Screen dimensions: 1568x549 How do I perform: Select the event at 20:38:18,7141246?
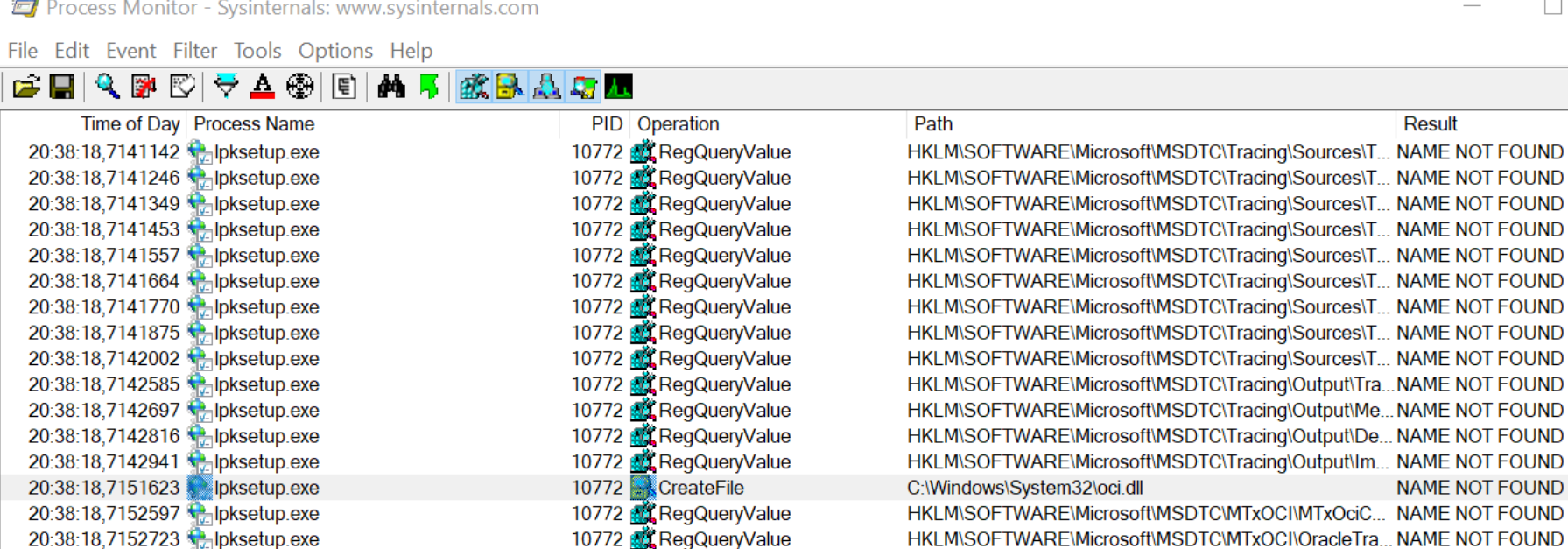(784, 178)
